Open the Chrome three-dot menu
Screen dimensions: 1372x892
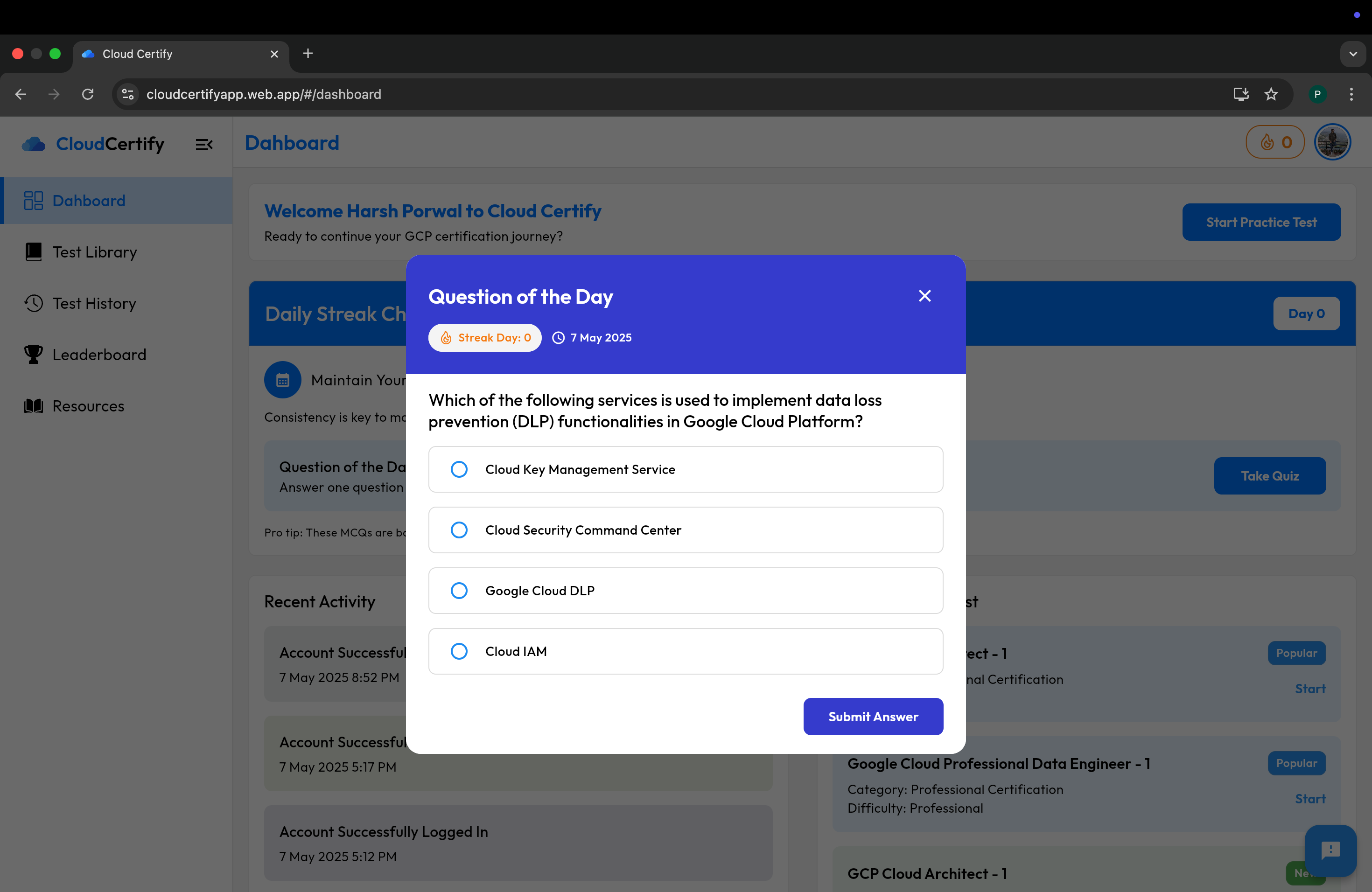[x=1351, y=94]
